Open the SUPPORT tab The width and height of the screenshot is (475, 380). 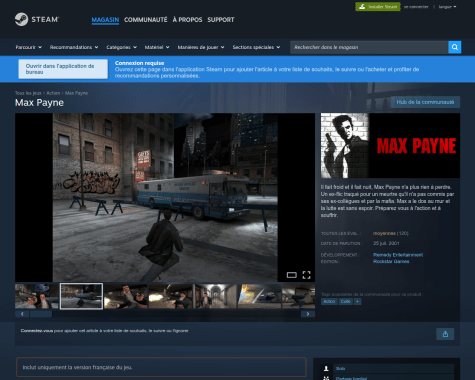(221, 20)
